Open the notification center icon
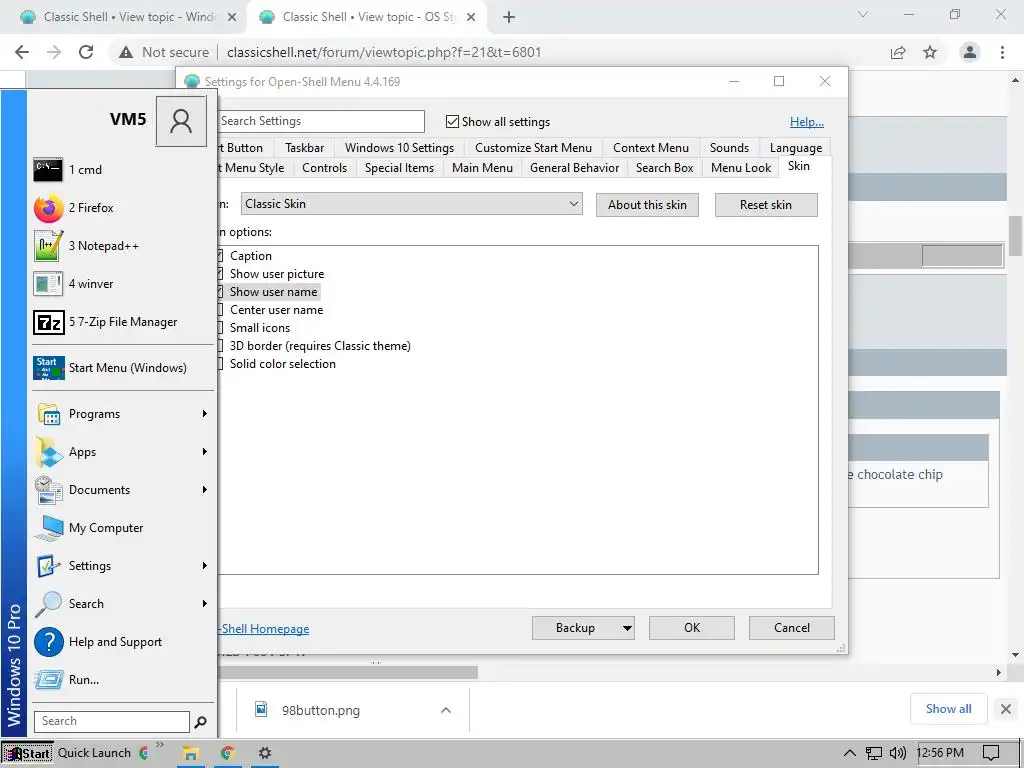The height and width of the screenshot is (768, 1024). [x=991, y=753]
